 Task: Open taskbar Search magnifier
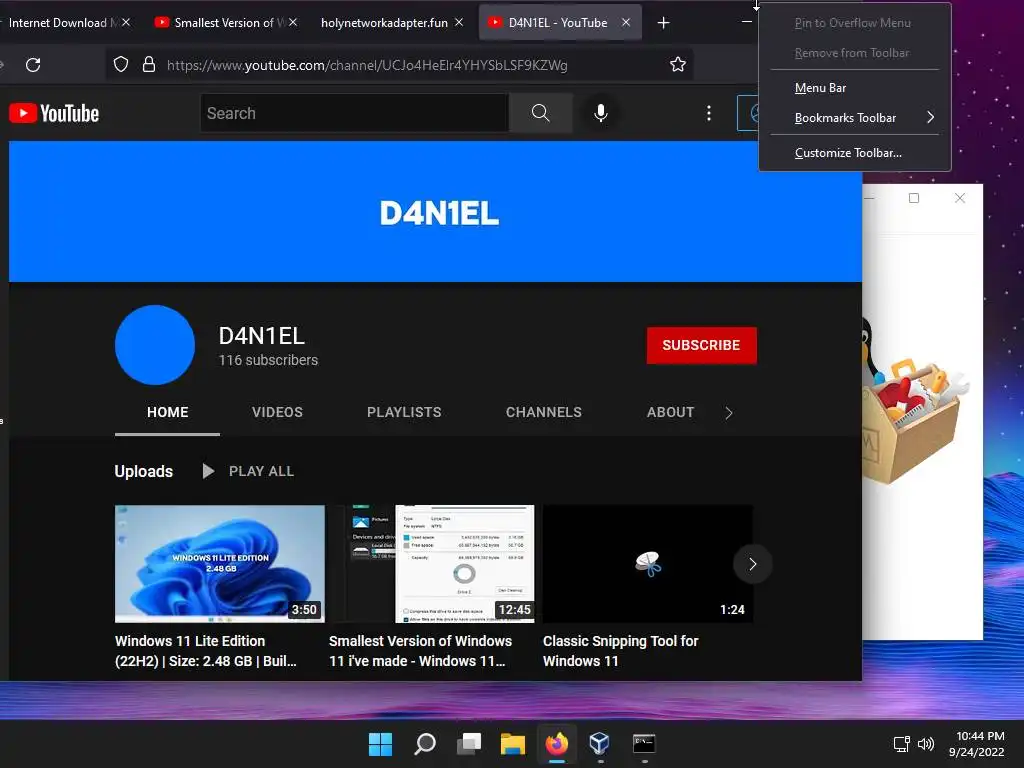pyautogui.click(x=424, y=743)
